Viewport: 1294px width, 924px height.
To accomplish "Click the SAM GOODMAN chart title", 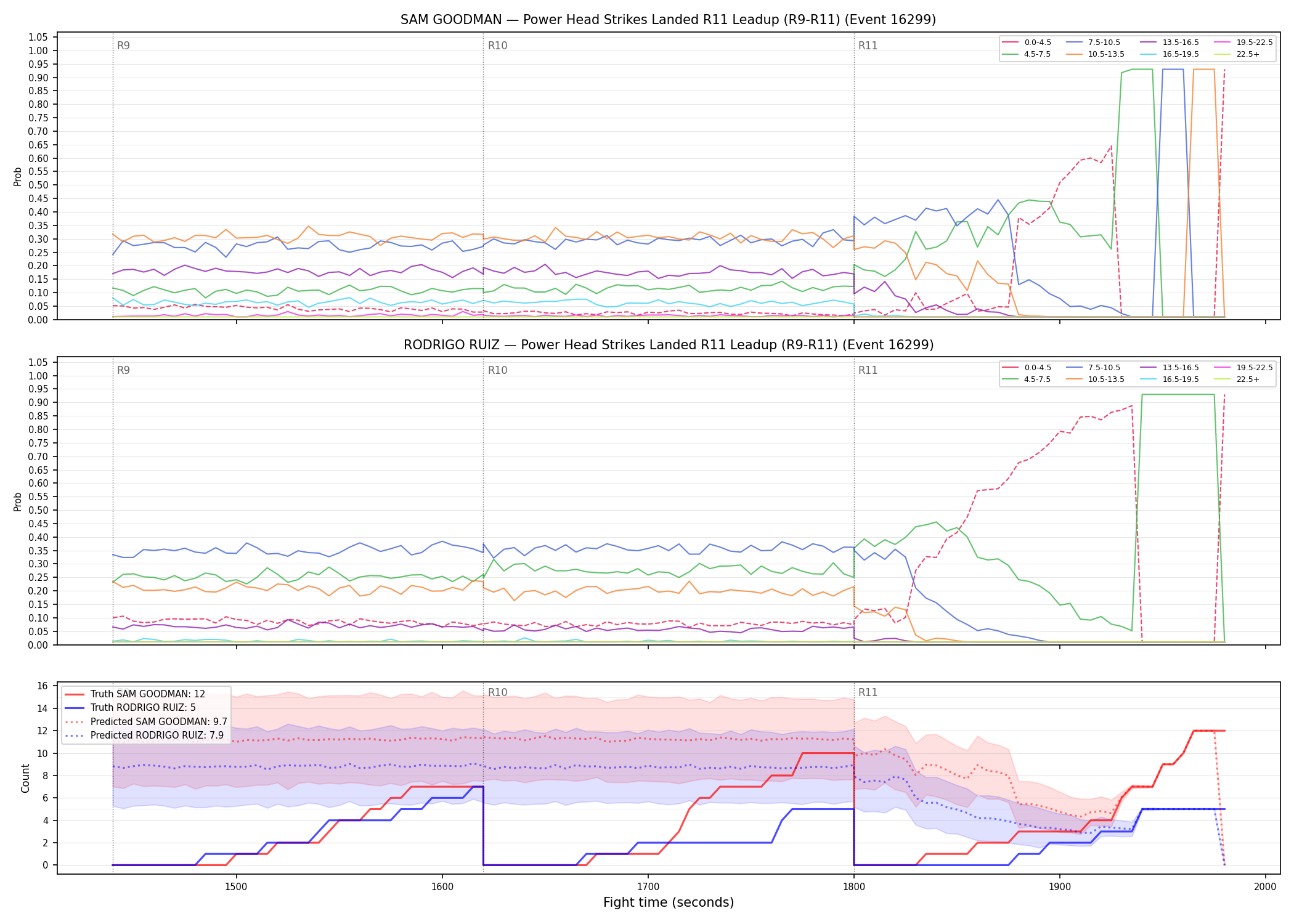I will 668,20.
